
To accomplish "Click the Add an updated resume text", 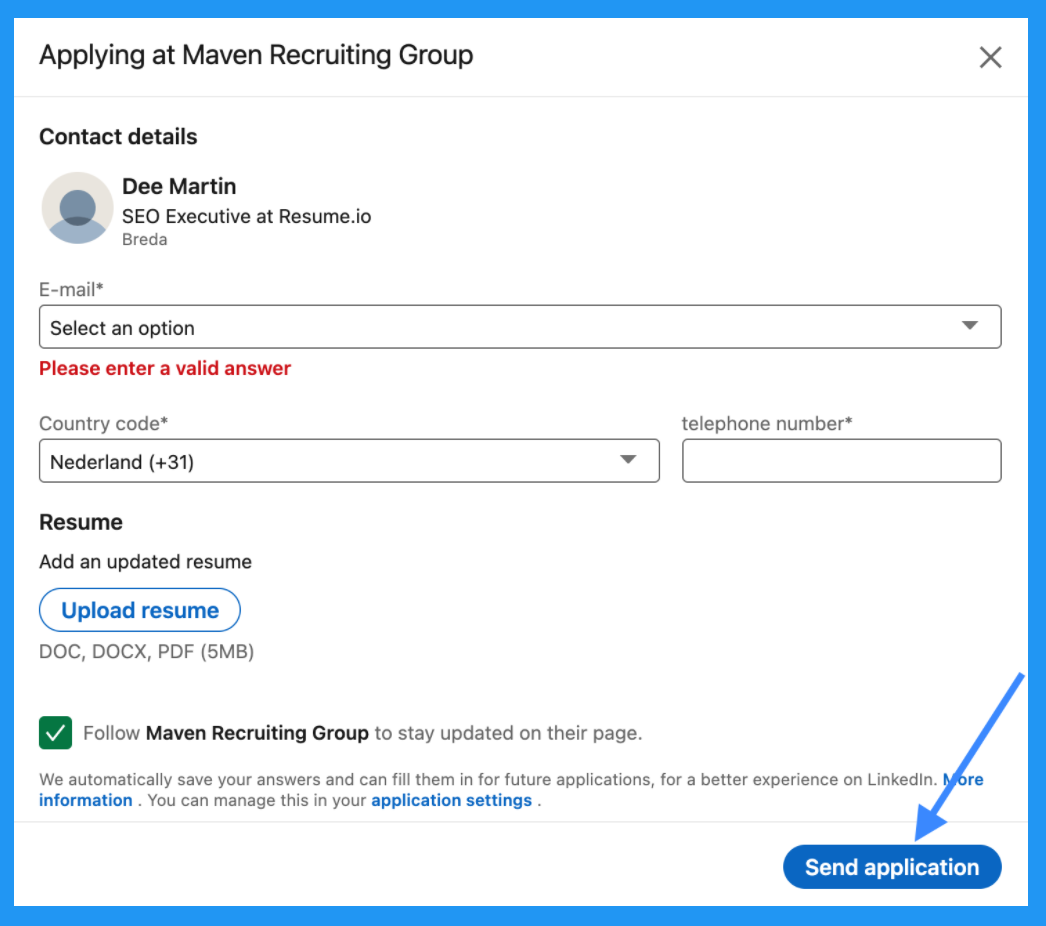I will [145, 562].
